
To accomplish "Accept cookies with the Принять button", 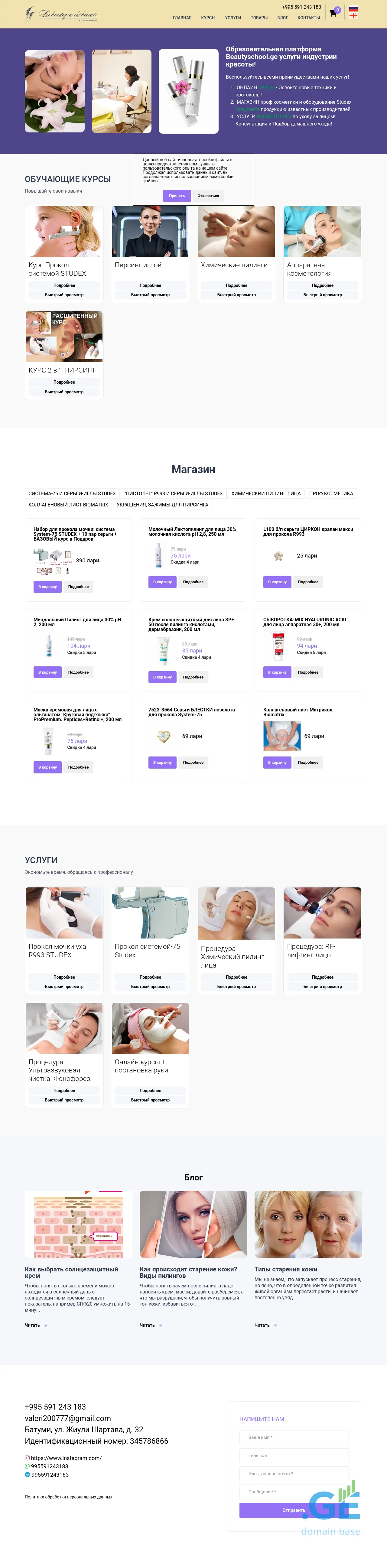I will (x=177, y=195).
